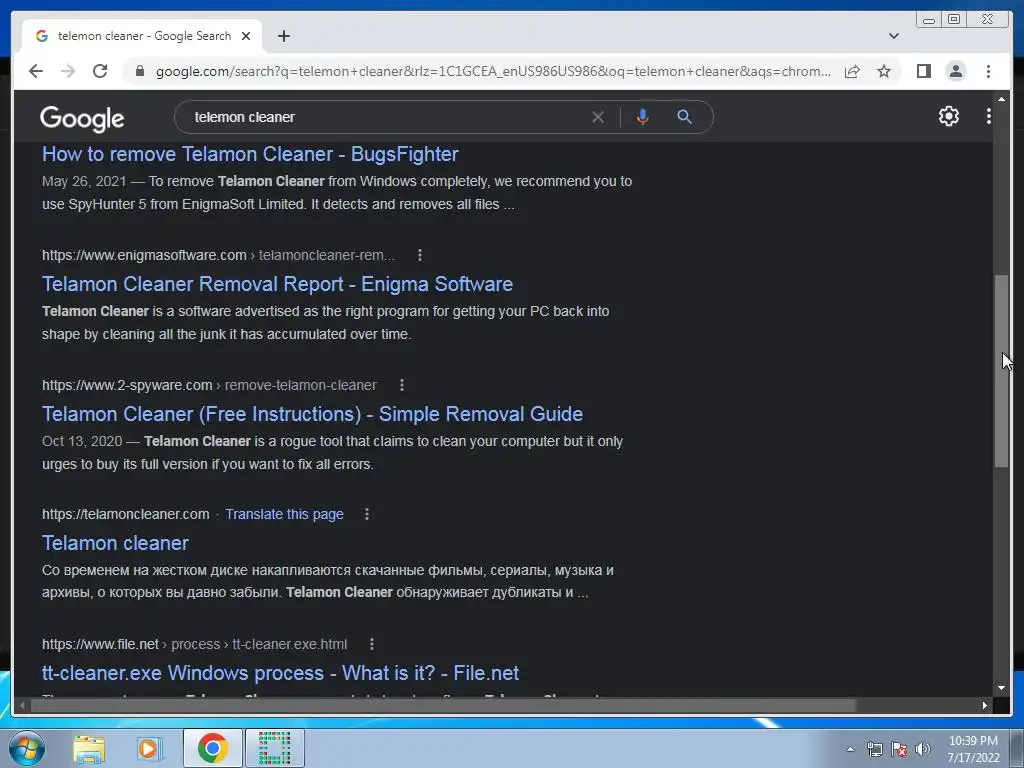Image resolution: width=1024 pixels, height=768 pixels.
Task: Close the telemon cleaner tab
Action: [246, 36]
